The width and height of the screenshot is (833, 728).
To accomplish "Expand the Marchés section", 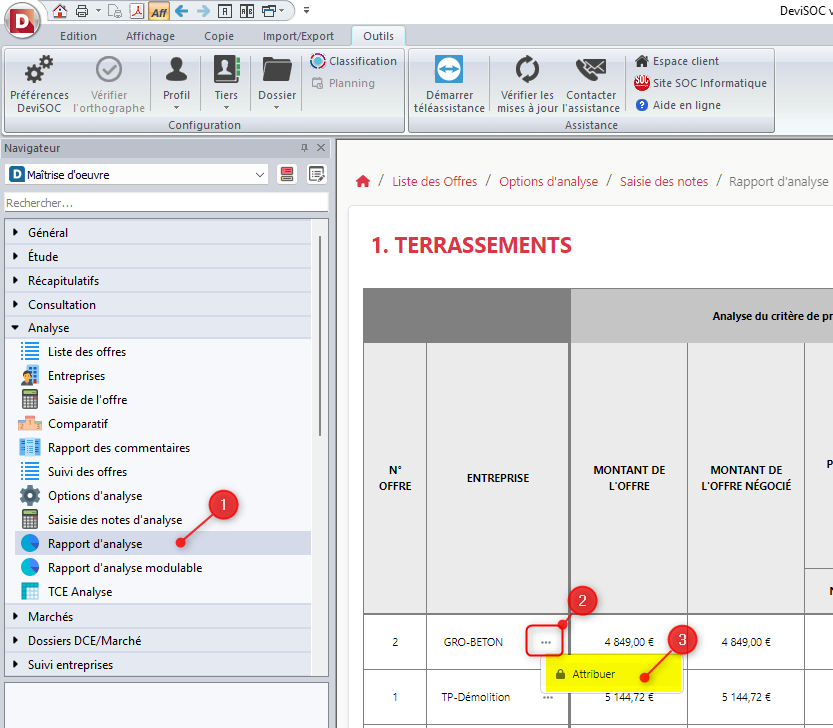I will [x=16, y=617].
